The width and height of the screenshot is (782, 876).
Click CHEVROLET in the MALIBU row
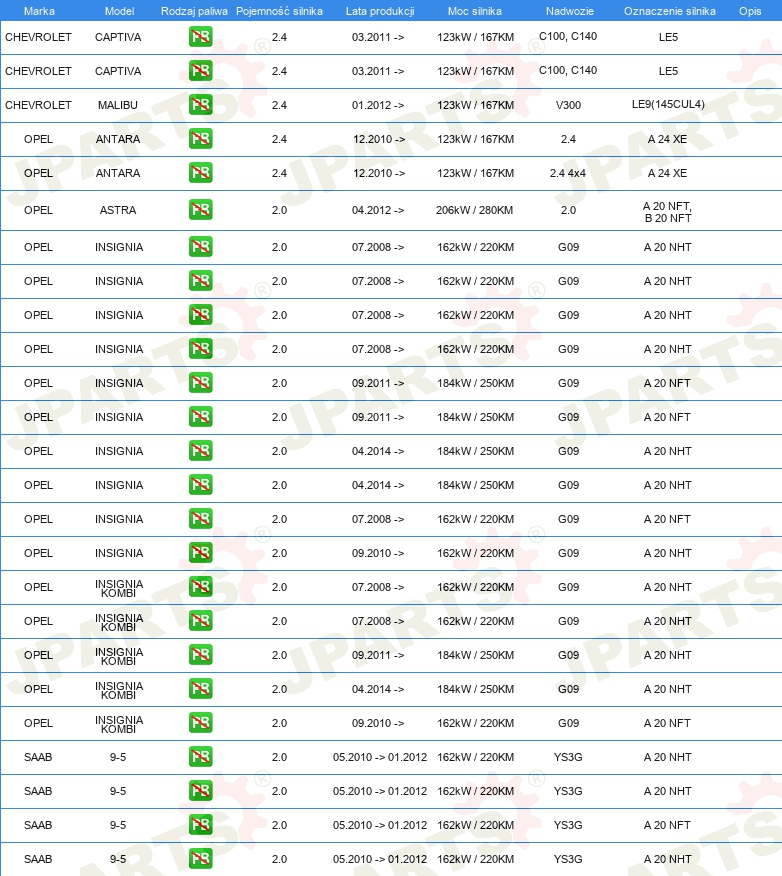coord(39,105)
